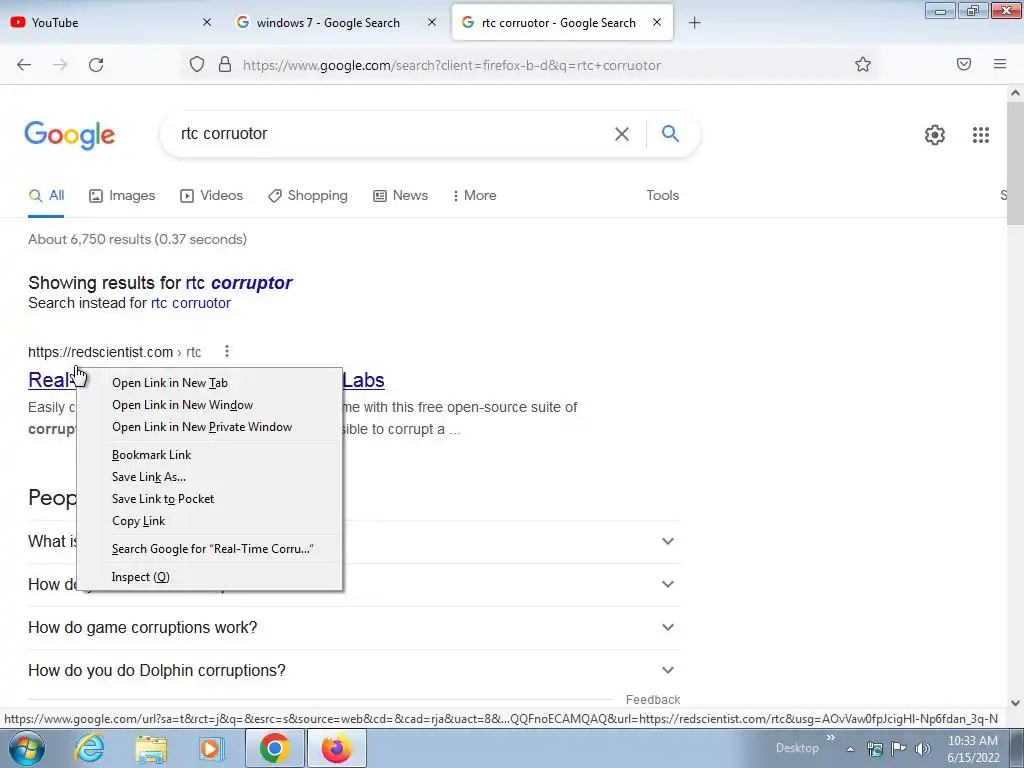Choose Search Google for "Real-Time Corru..."
Image resolution: width=1024 pixels, height=768 pixels.
(x=210, y=549)
